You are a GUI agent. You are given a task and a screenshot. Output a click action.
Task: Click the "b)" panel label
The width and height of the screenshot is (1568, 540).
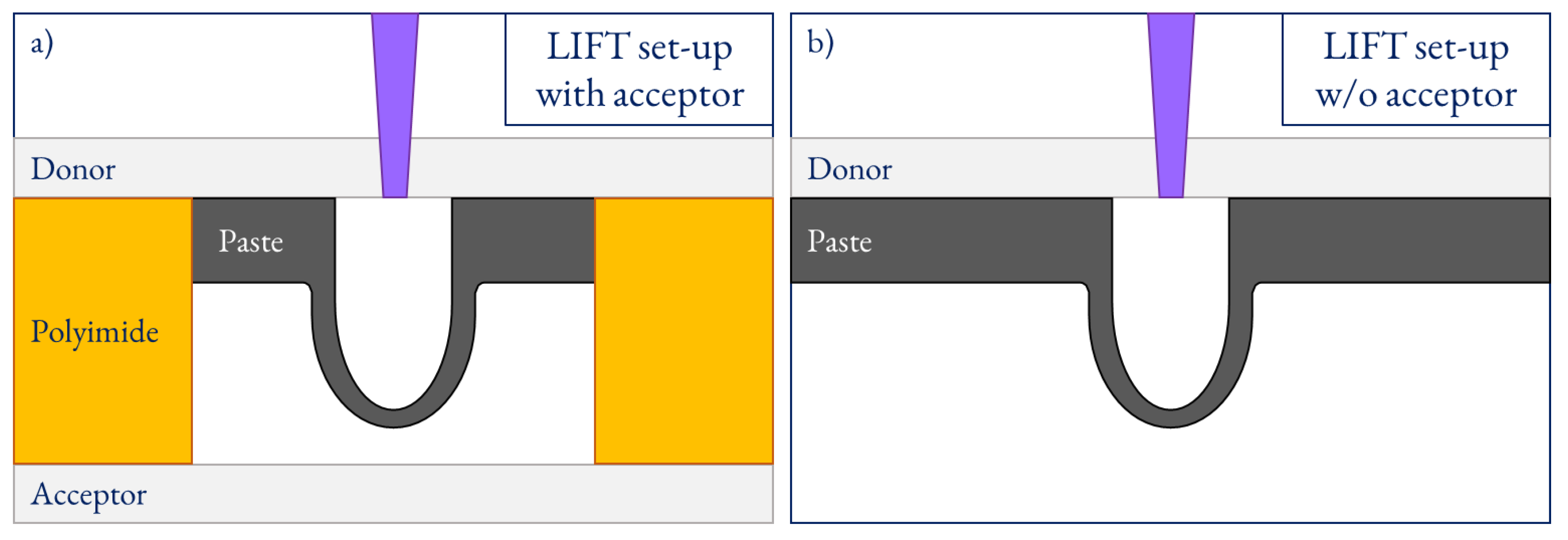[x=820, y=44]
